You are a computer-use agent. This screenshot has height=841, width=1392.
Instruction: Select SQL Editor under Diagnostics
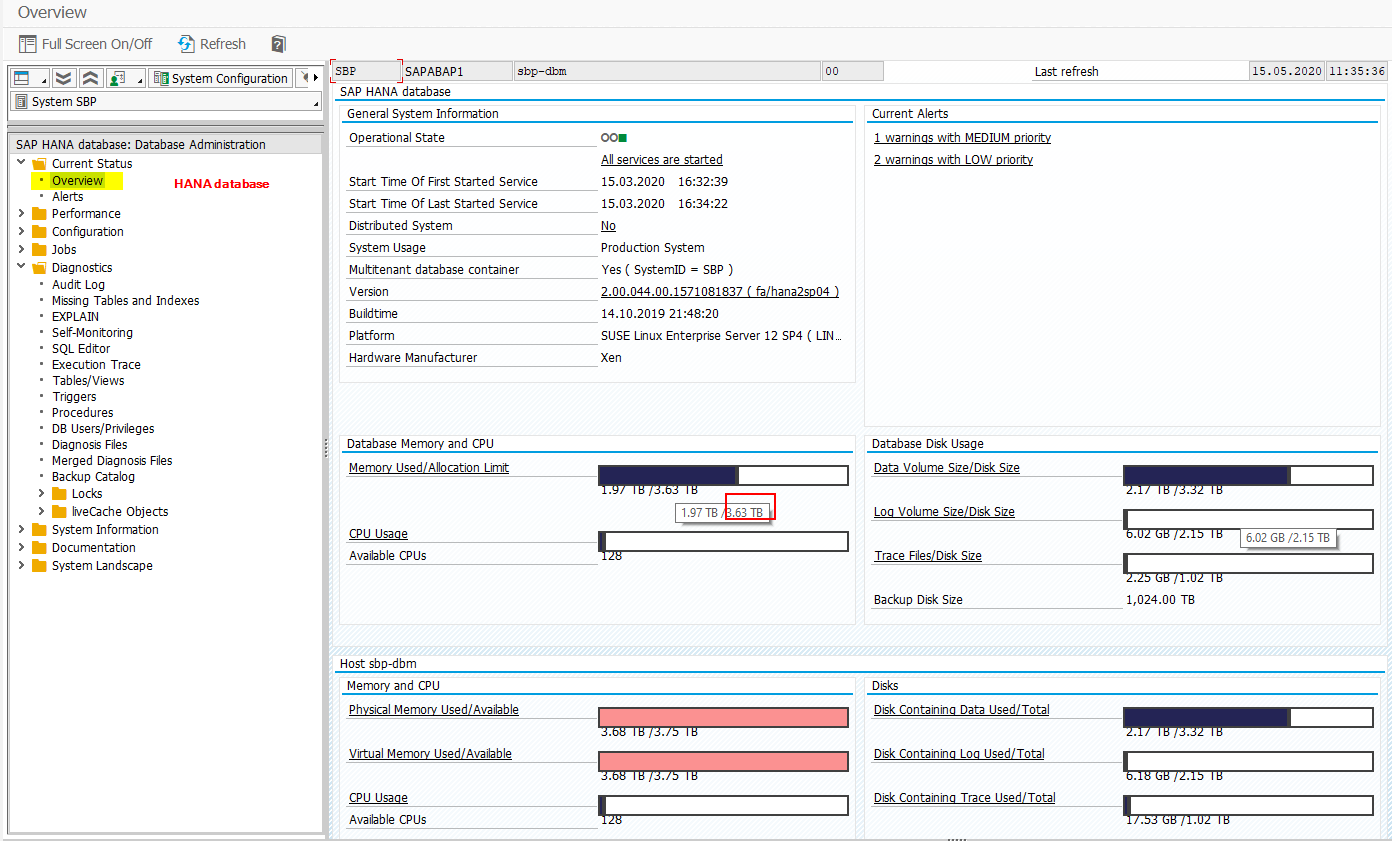click(x=82, y=348)
